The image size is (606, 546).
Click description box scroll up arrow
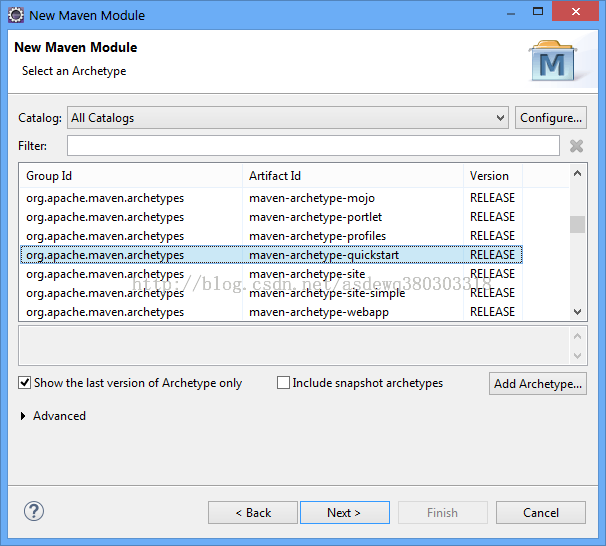point(577,336)
